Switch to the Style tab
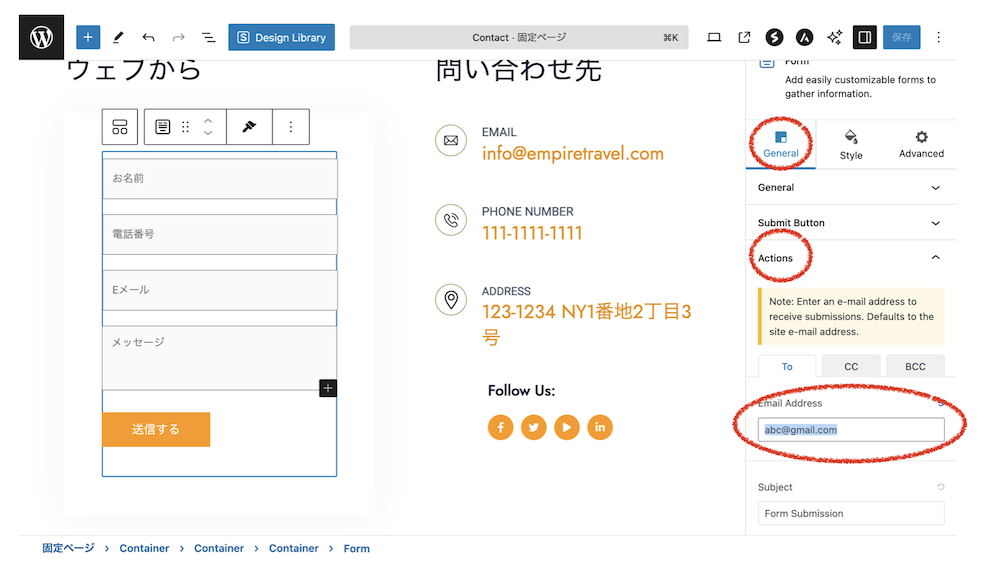Viewport: 1000px width, 573px height. pos(851,144)
